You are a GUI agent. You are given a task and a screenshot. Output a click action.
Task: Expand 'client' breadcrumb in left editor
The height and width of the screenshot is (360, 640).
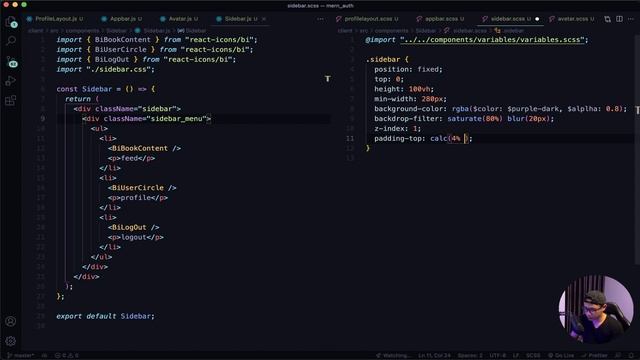coord(35,31)
